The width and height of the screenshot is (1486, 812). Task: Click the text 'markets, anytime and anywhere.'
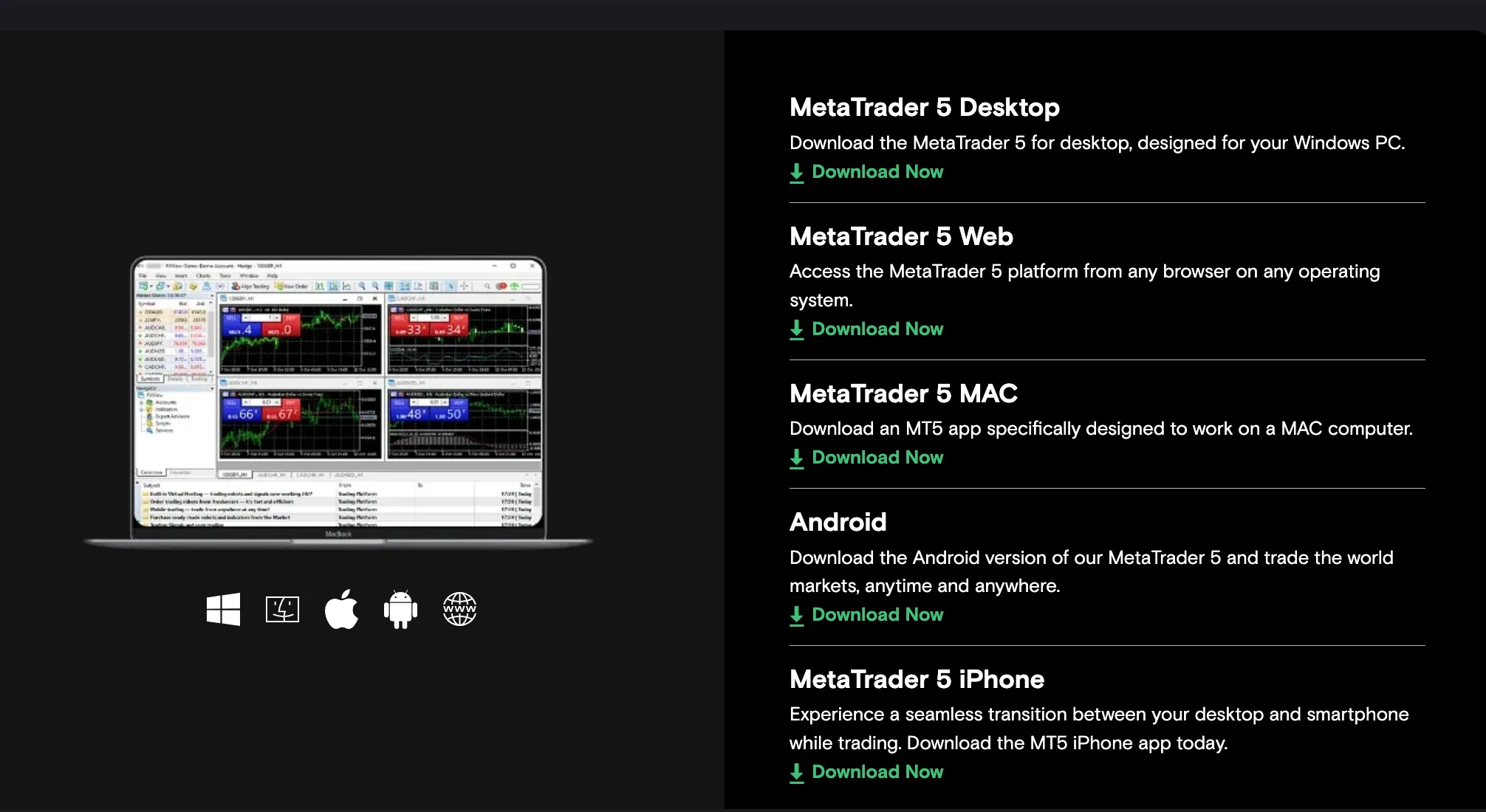[x=925, y=586]
